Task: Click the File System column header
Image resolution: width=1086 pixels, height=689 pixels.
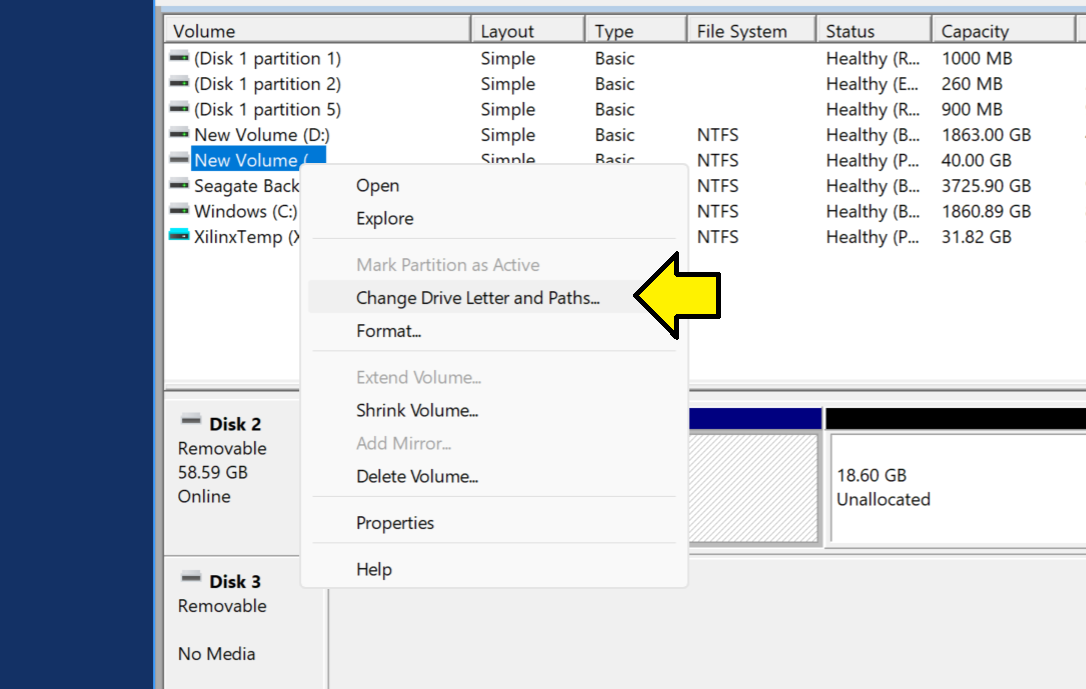Action: [x=742, y=31]
